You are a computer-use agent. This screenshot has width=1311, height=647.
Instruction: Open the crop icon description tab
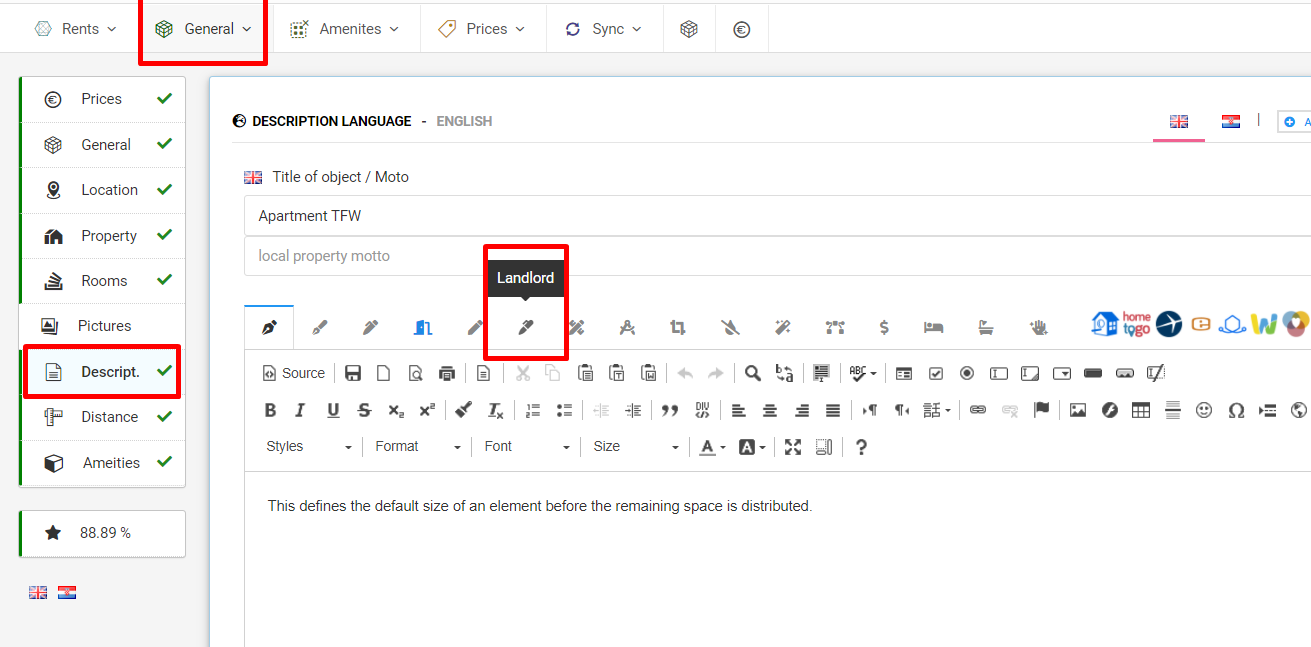[679, 327]
